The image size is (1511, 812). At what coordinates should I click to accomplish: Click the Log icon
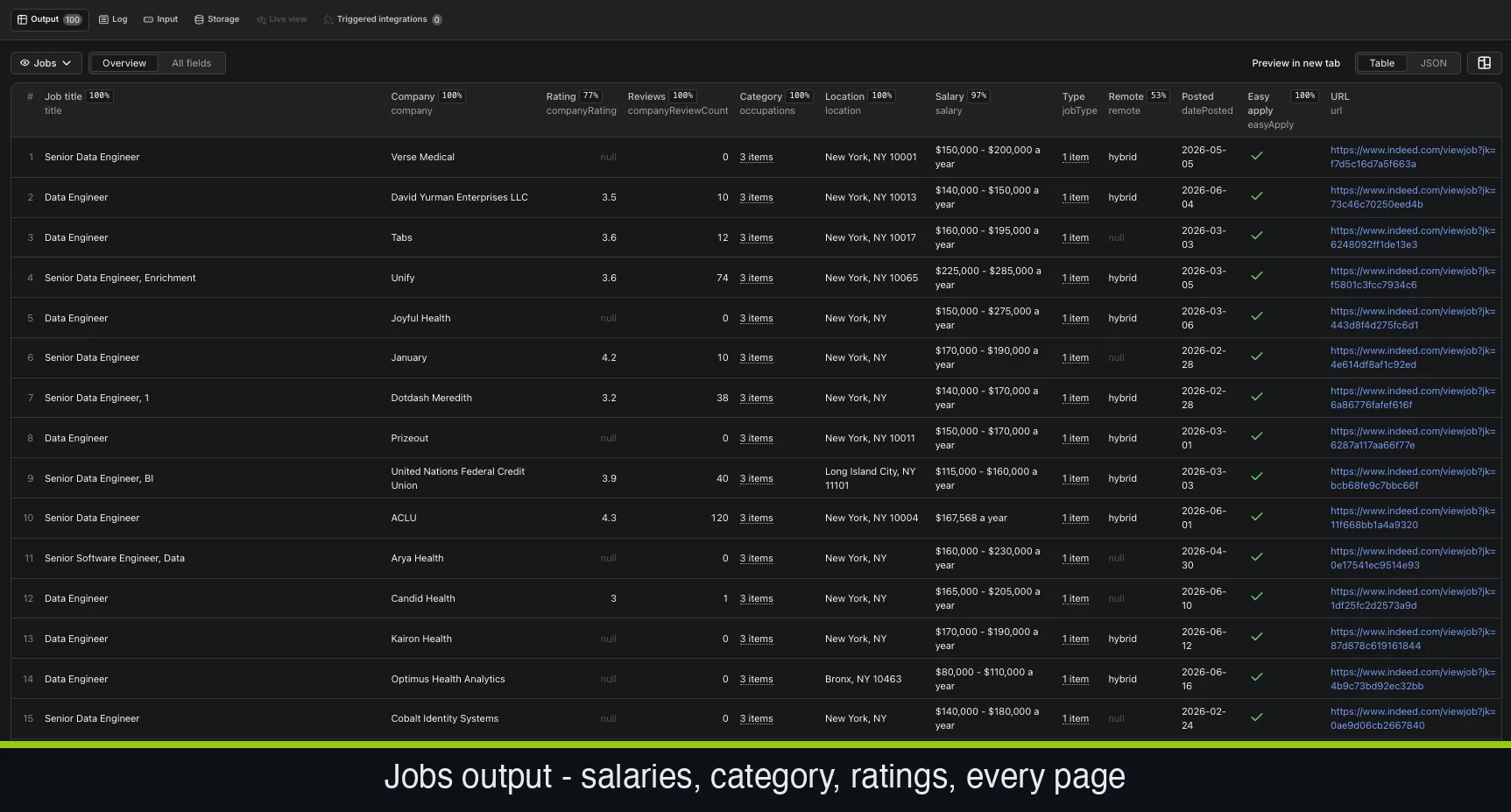tap(103, 19)
